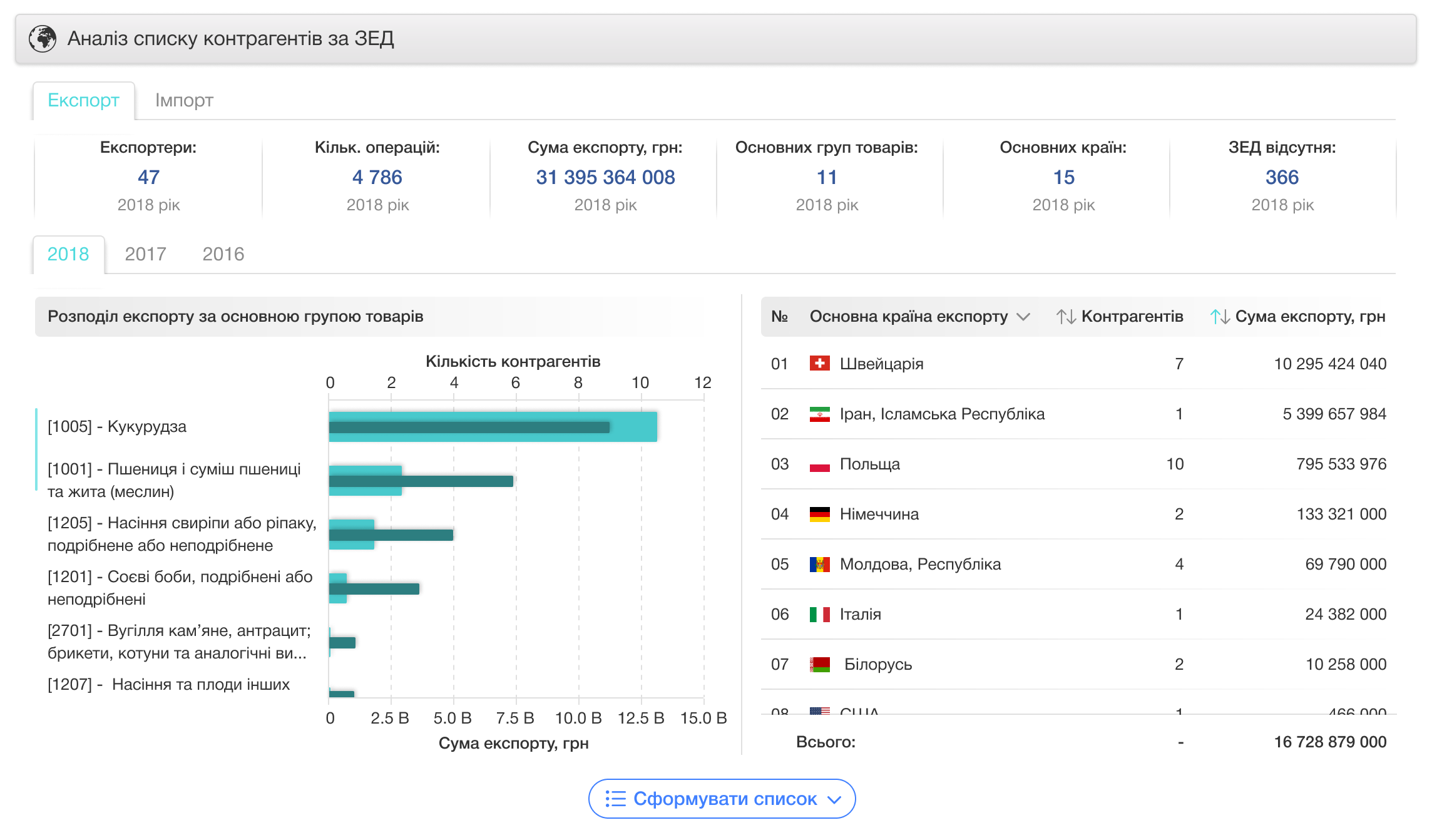1432x840 pixels.
Task: Sort by Сума експорту column arrows
Action: tap(1219, 317)
